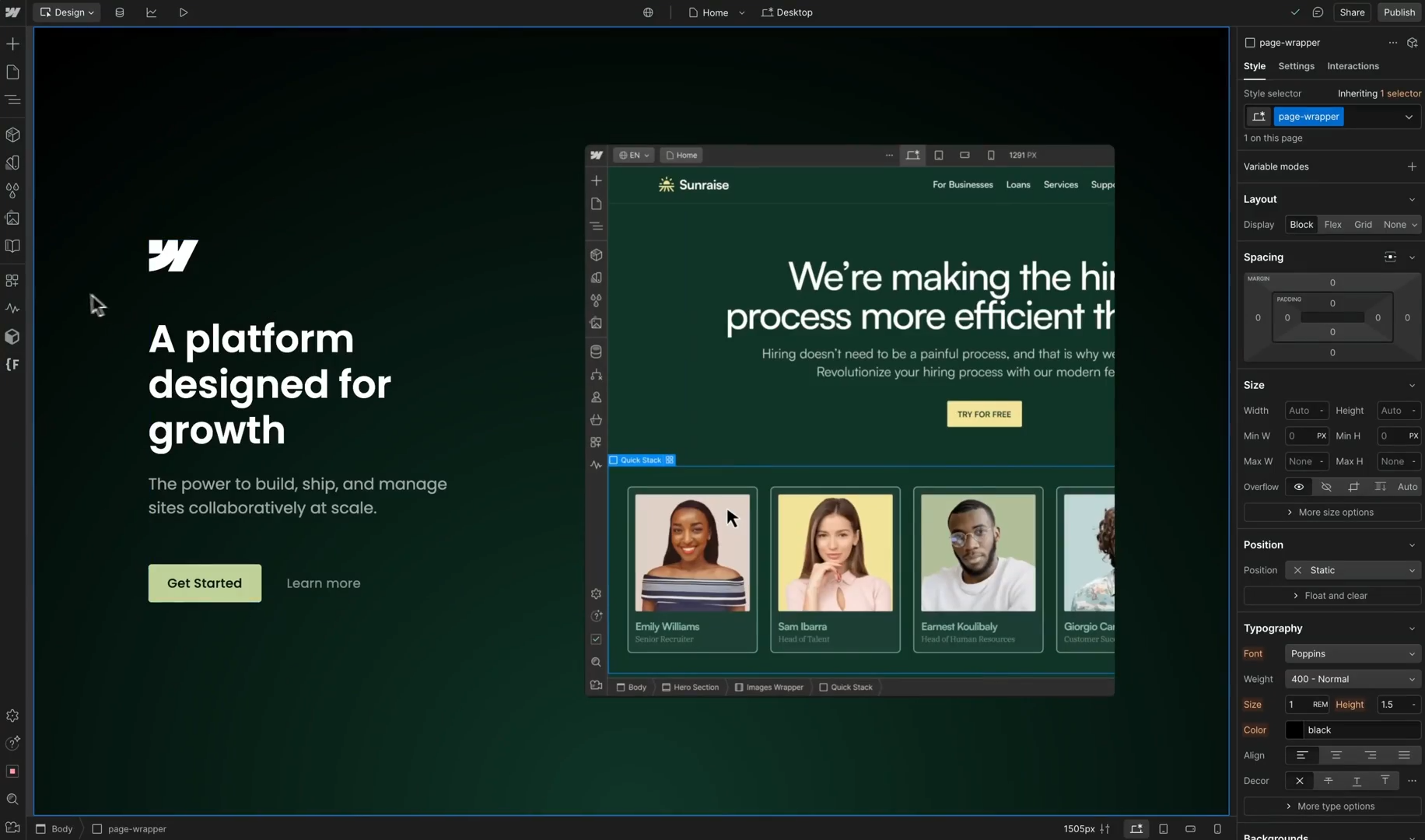
Task: Switch to the Settings tab
Action: pyautogui.click(x=1296, y=66)
